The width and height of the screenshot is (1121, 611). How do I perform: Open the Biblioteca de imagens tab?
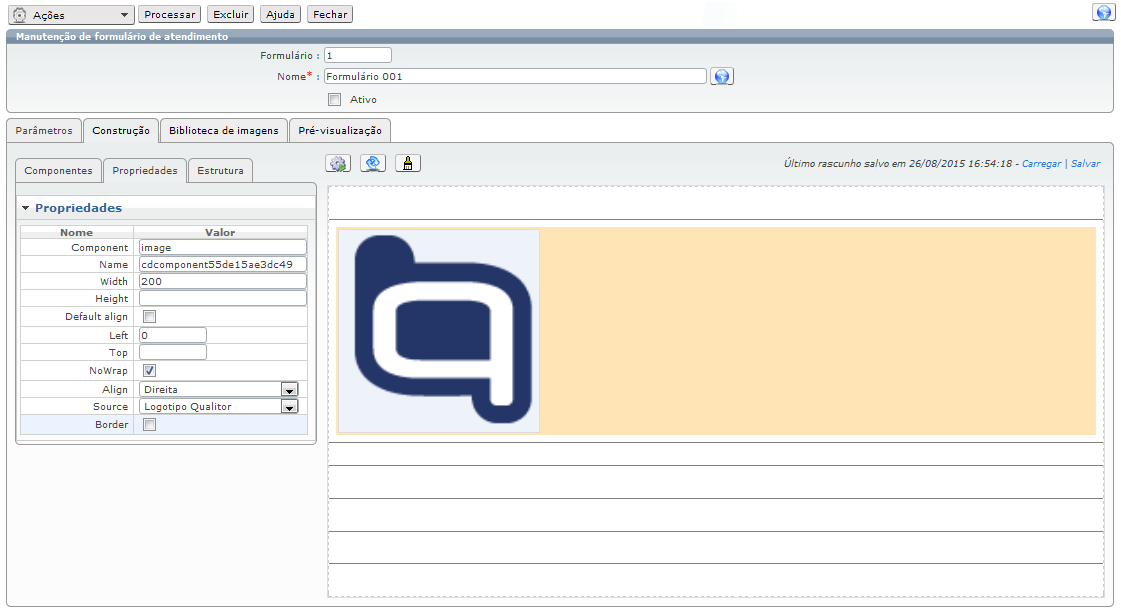click(x=224, y=131)
